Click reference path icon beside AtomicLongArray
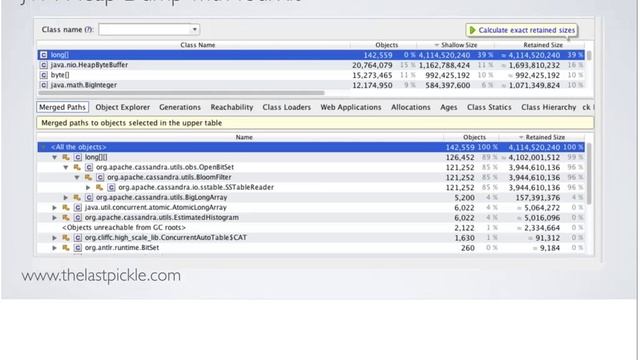Screen dimensions: 640x360 point(66,207)
